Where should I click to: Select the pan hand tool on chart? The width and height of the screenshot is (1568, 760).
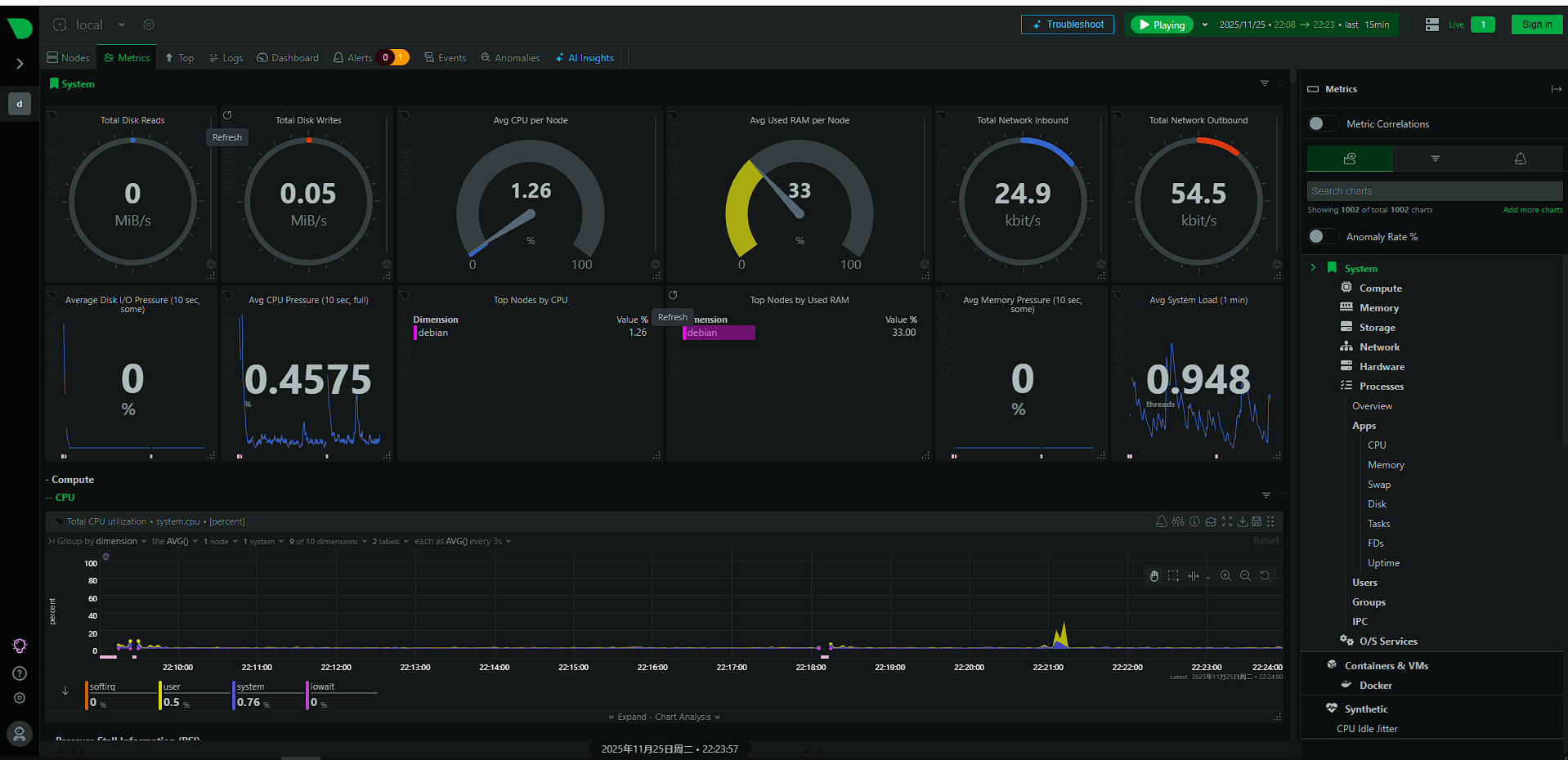tap(1154, 576)
